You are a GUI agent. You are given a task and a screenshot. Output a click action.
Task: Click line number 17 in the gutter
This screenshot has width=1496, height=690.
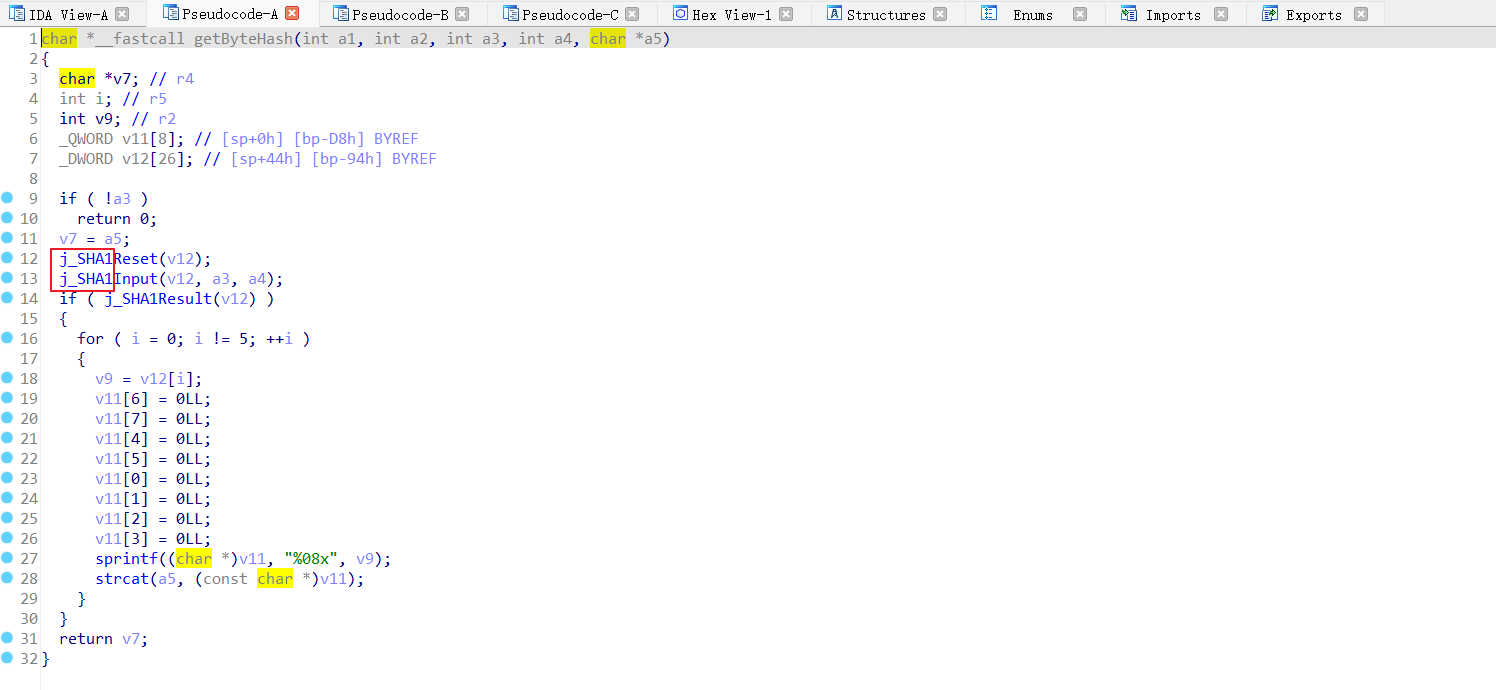coord(29,359)
